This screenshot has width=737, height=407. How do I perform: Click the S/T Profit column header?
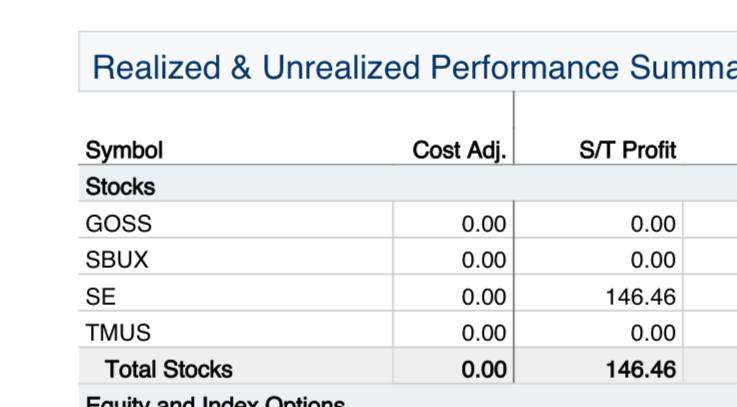(x=627, y=151)
